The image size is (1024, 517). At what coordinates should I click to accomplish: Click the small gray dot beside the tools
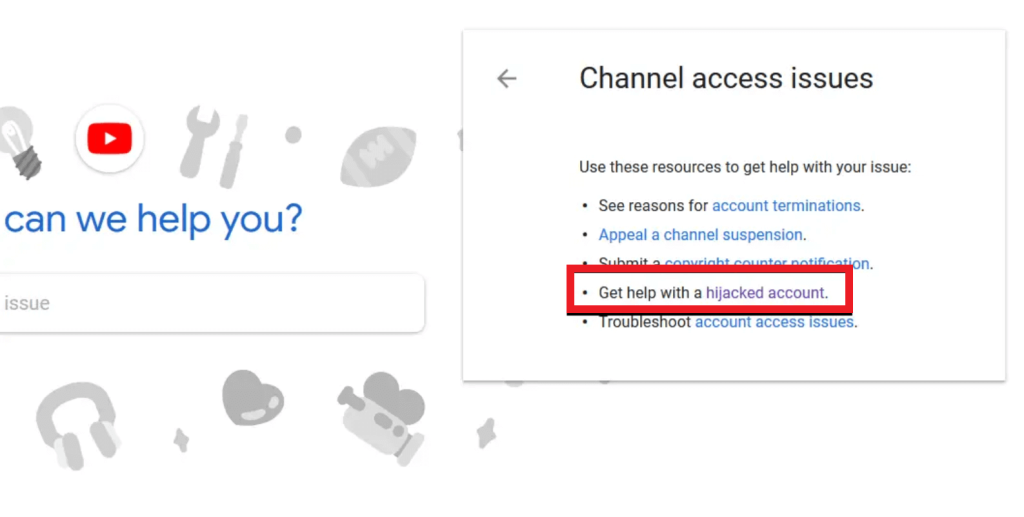[x=293, y=134]
